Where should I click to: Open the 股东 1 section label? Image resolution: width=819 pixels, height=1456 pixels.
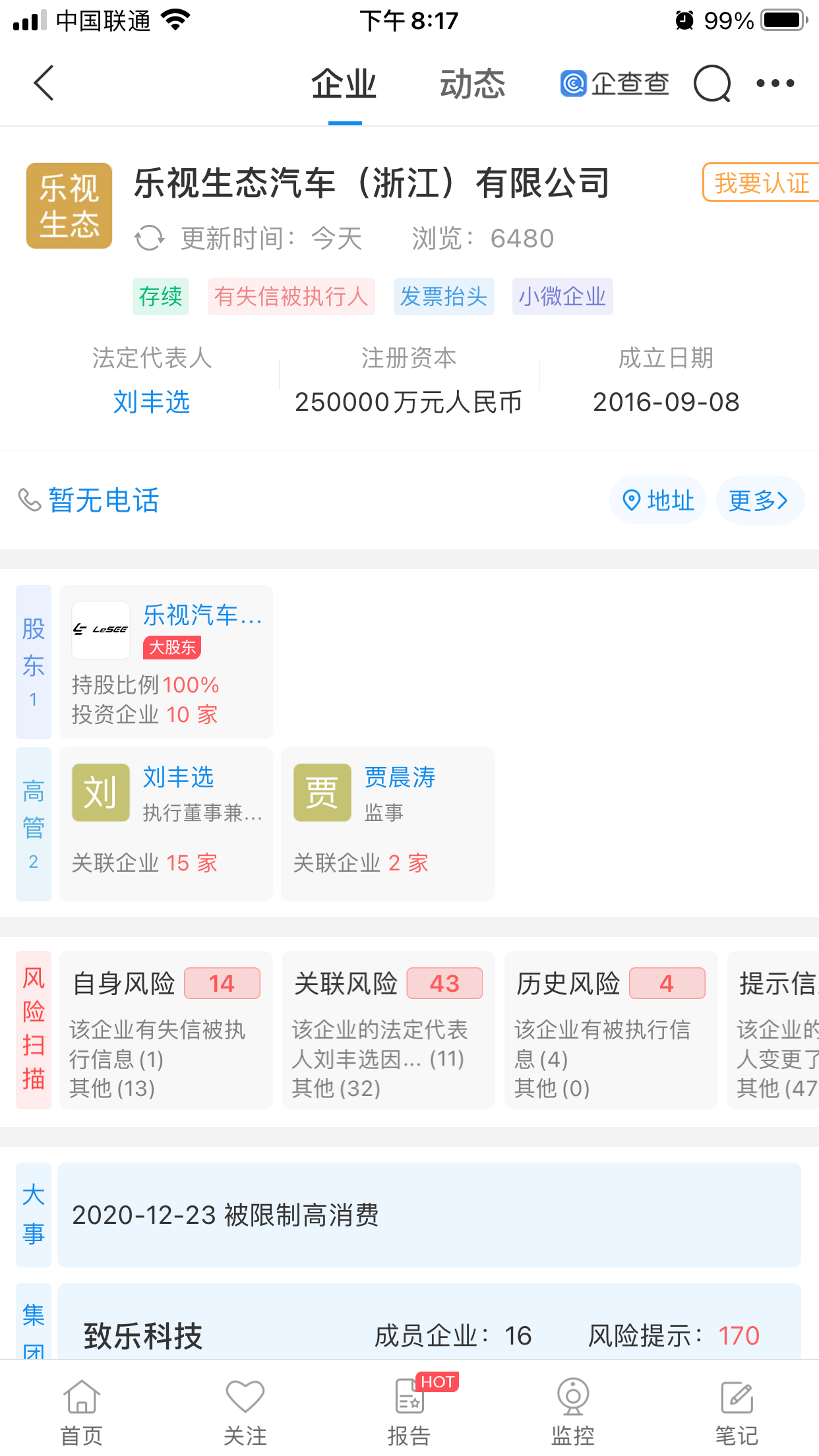point(34,661)
